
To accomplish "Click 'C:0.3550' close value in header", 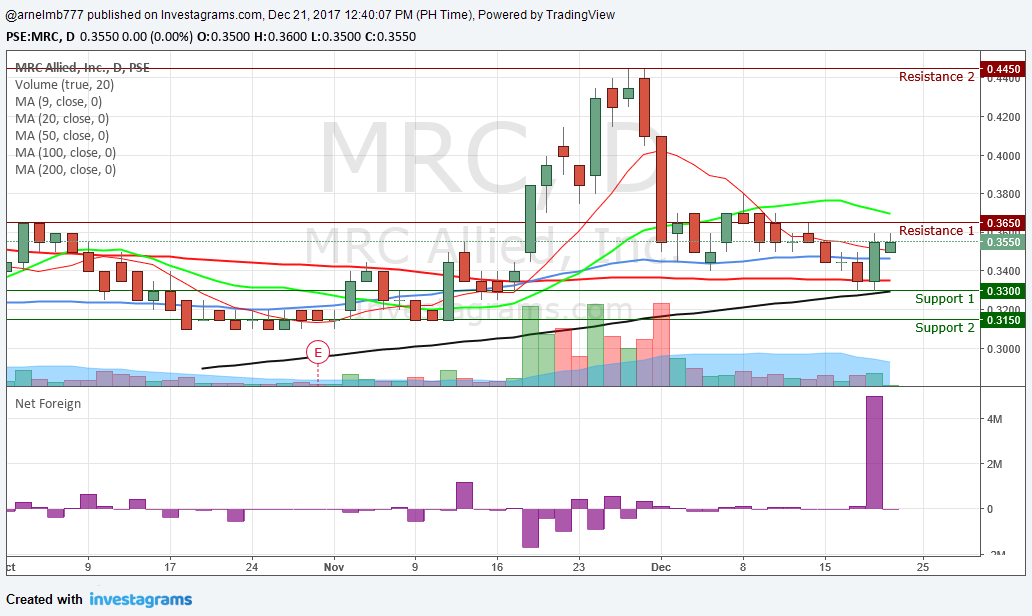I will pyautogui.click(x=391, y=37).
